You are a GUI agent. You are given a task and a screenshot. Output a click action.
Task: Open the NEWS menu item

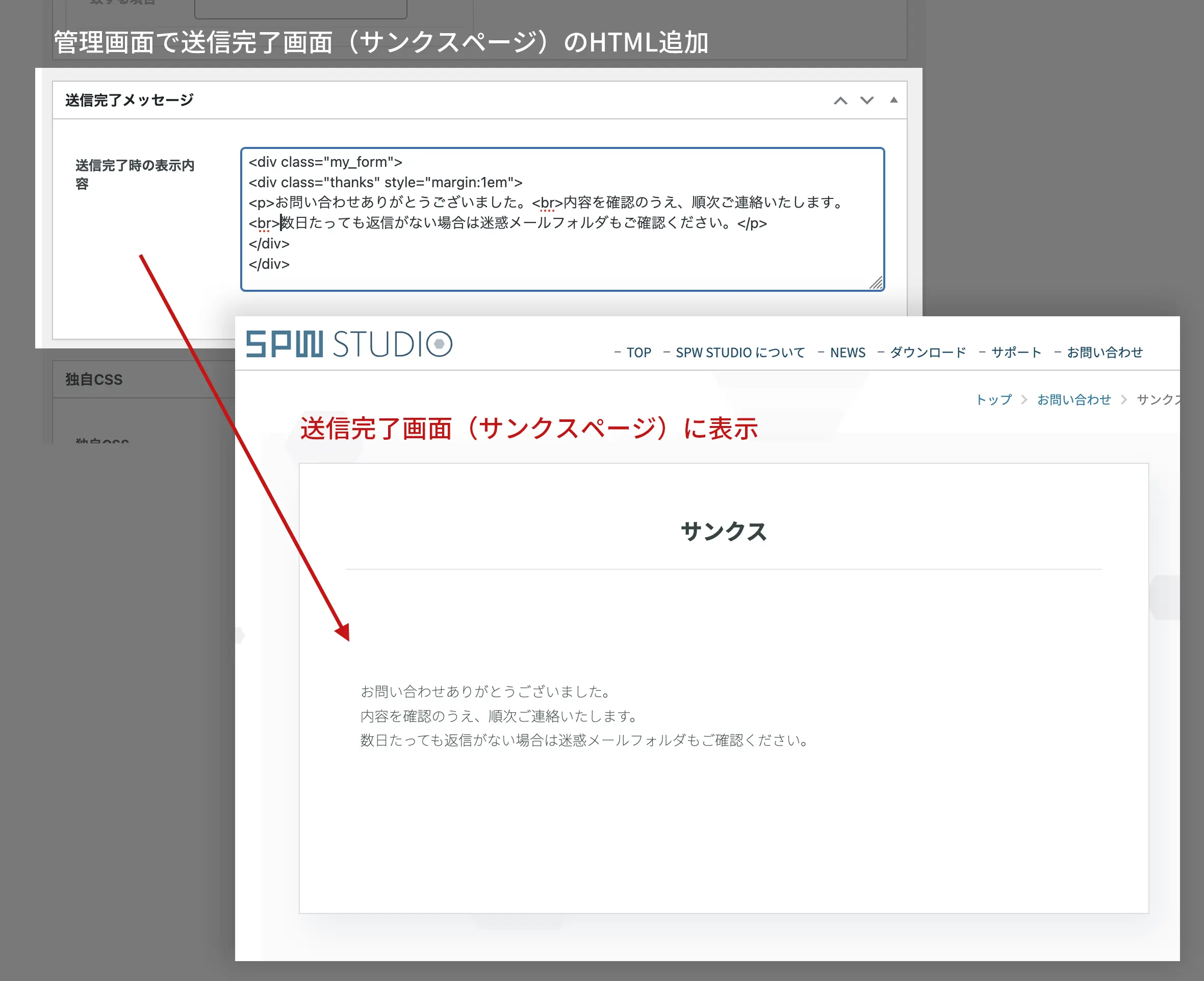tap(847, 353)
